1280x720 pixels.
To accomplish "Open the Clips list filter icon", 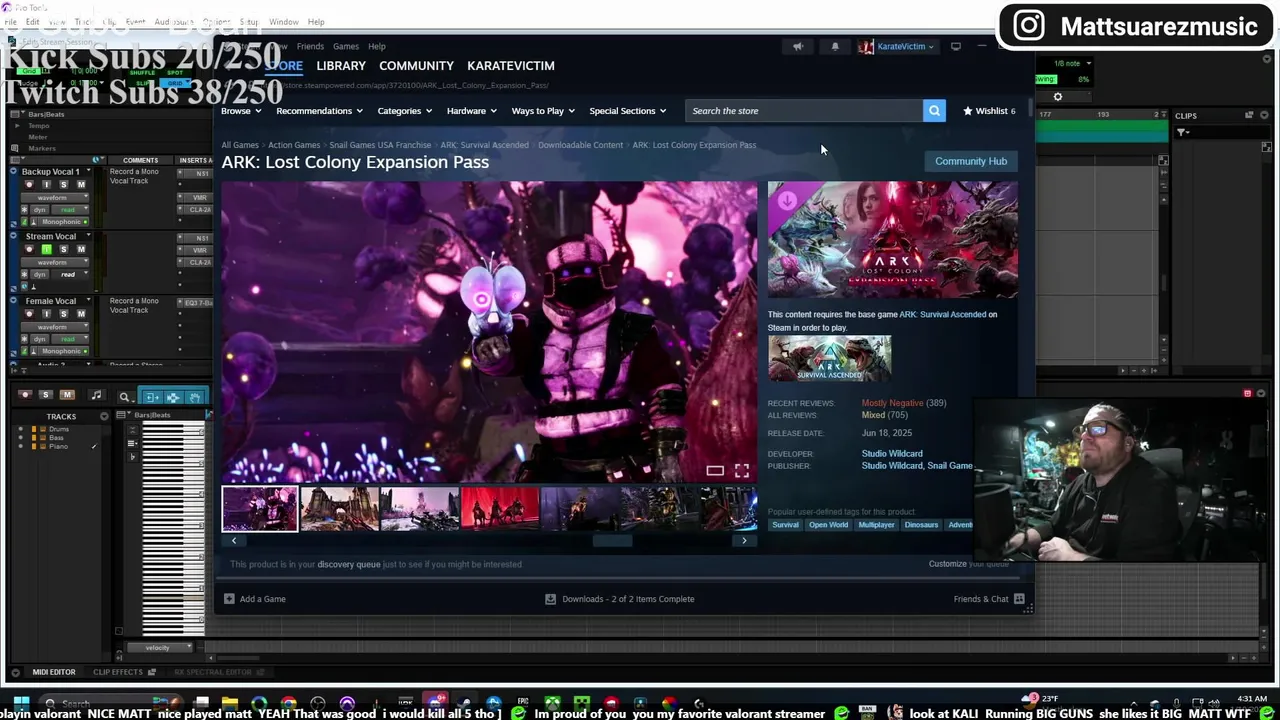I will [x=1182, y=133].
